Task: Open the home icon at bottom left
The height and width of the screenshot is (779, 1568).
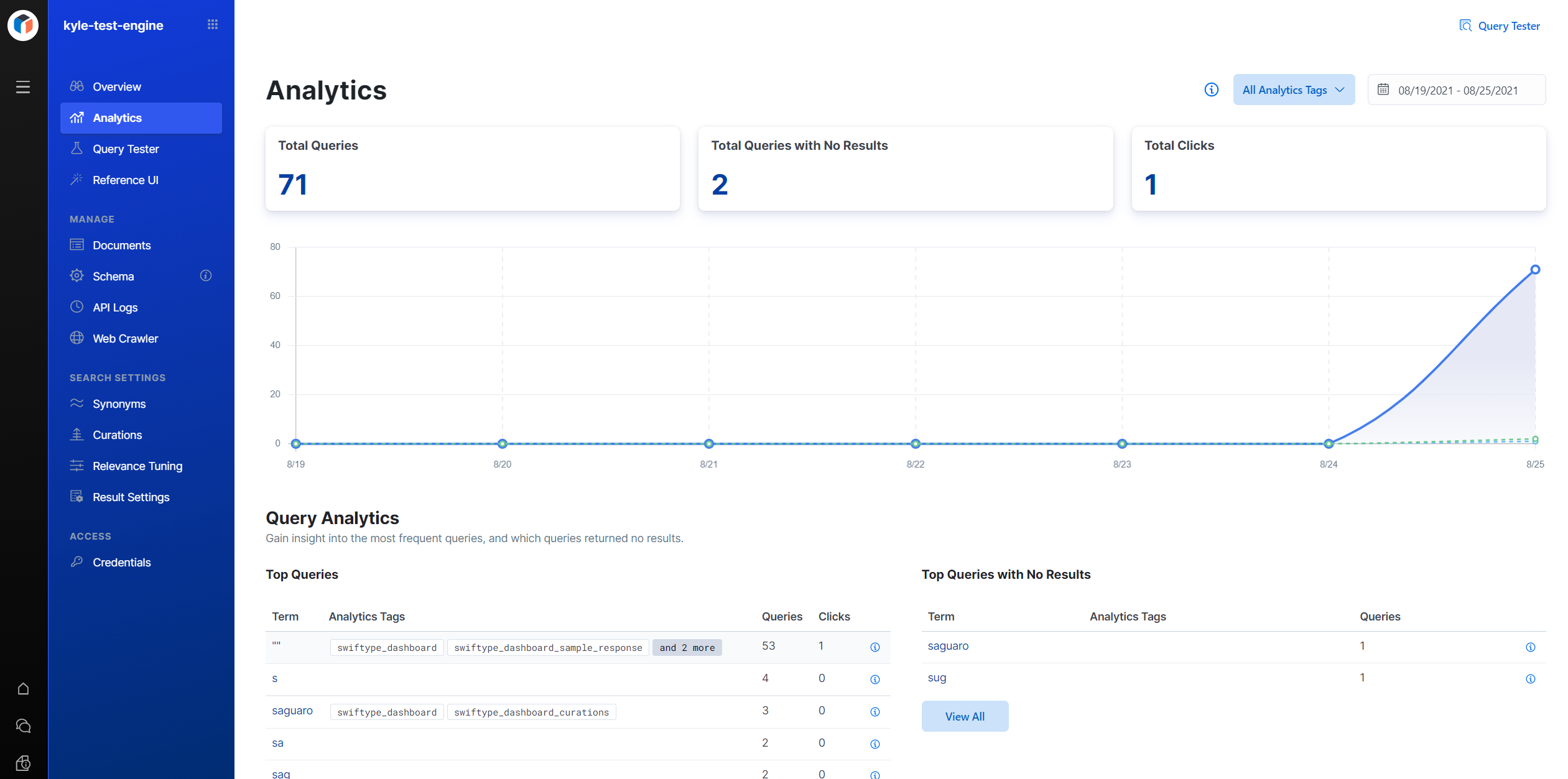Action: pyautogui.click(x=23, y=688)
